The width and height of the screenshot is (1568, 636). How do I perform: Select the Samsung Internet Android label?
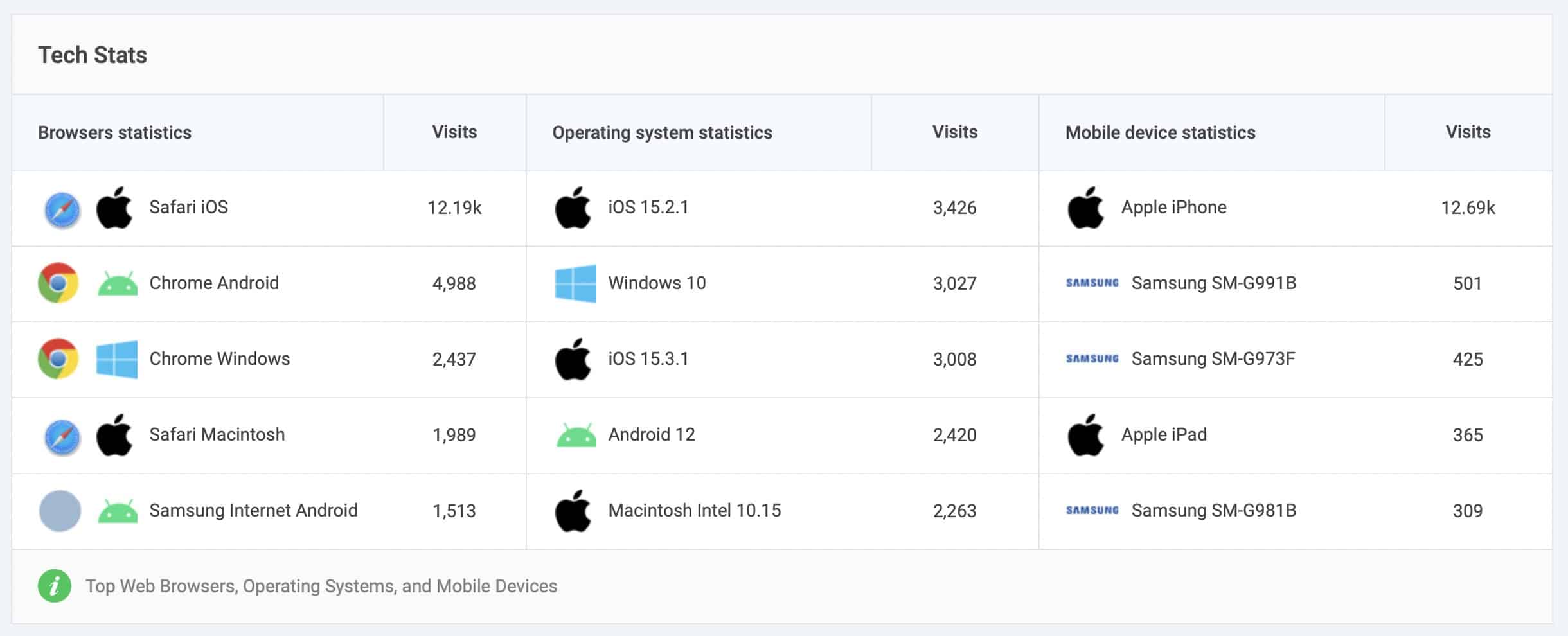point(253,511)
